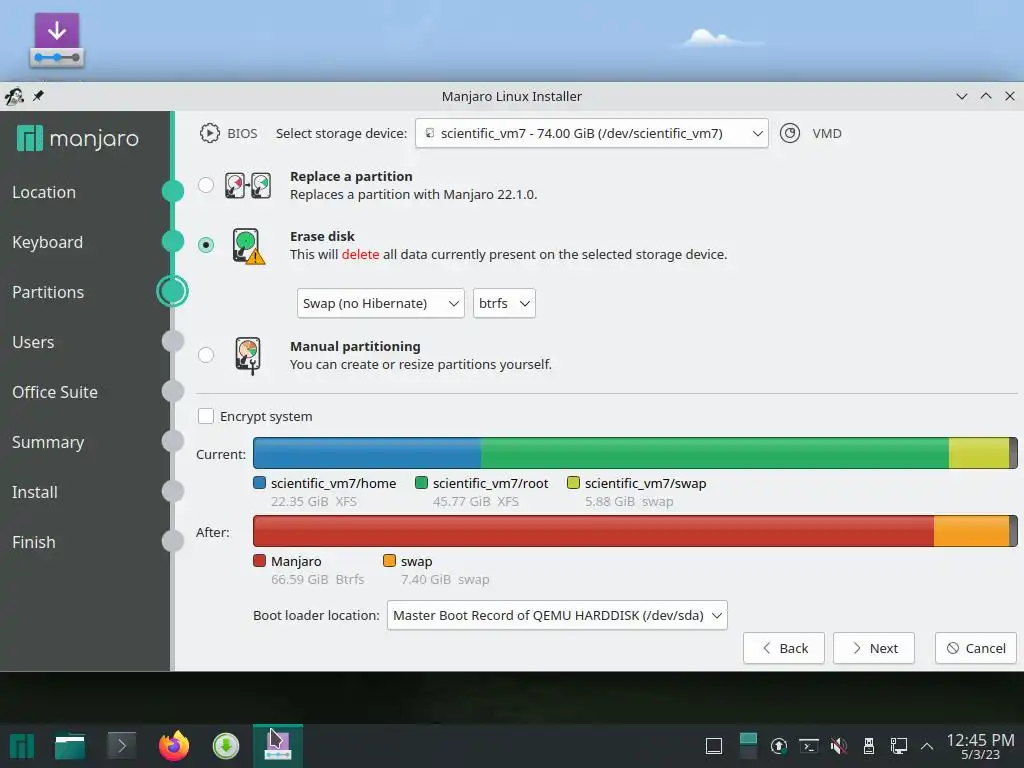Click the virtual desktop pager
Viewport: 1024px width, 768px height.
pos(748,746)
